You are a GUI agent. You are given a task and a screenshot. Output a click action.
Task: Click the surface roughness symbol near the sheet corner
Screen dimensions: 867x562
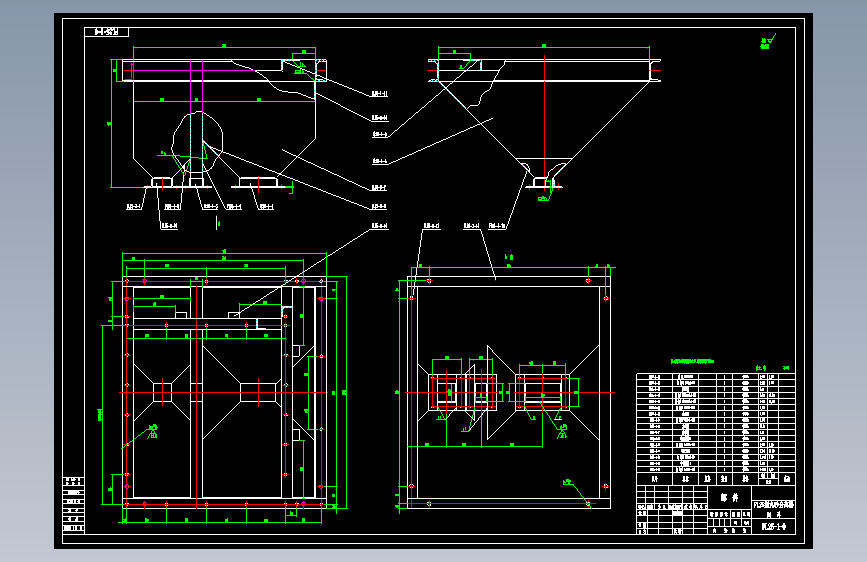768,41
